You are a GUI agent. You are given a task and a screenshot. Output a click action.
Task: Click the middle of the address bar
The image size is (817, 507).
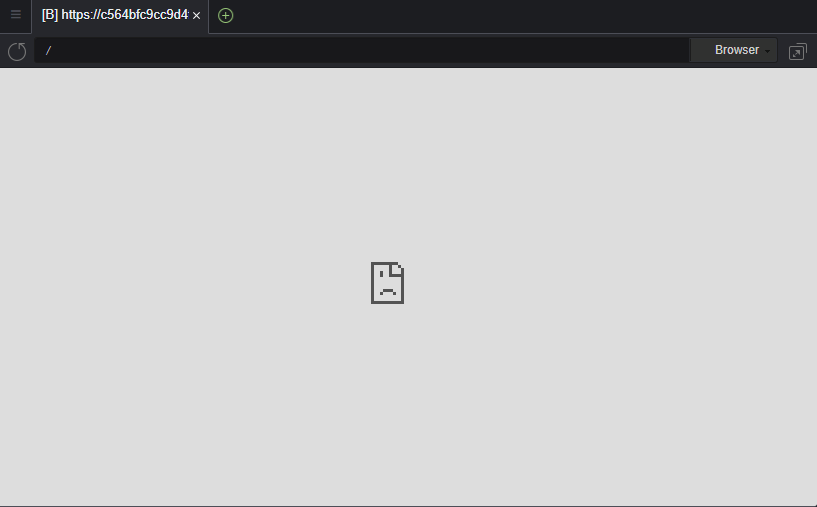click(x=362, y=50)
